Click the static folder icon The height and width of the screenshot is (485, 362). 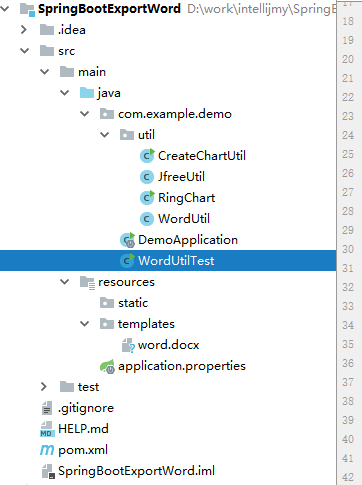pos(107,303)
